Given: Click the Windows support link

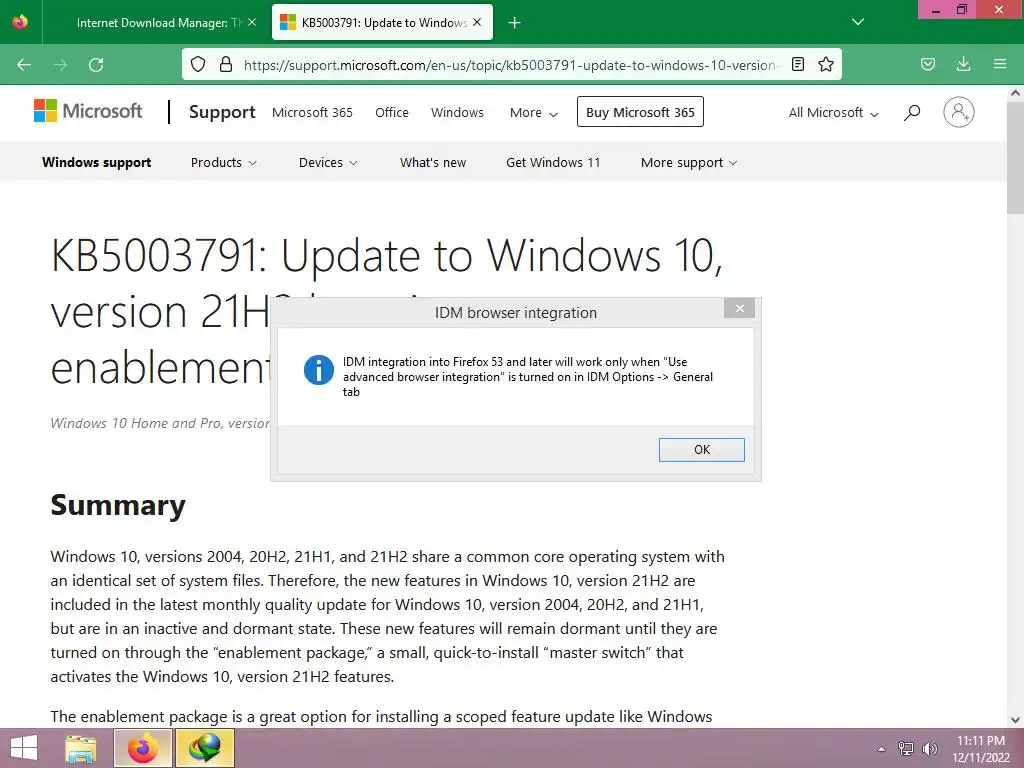Looking at the screenshot, I should (97, 163).
